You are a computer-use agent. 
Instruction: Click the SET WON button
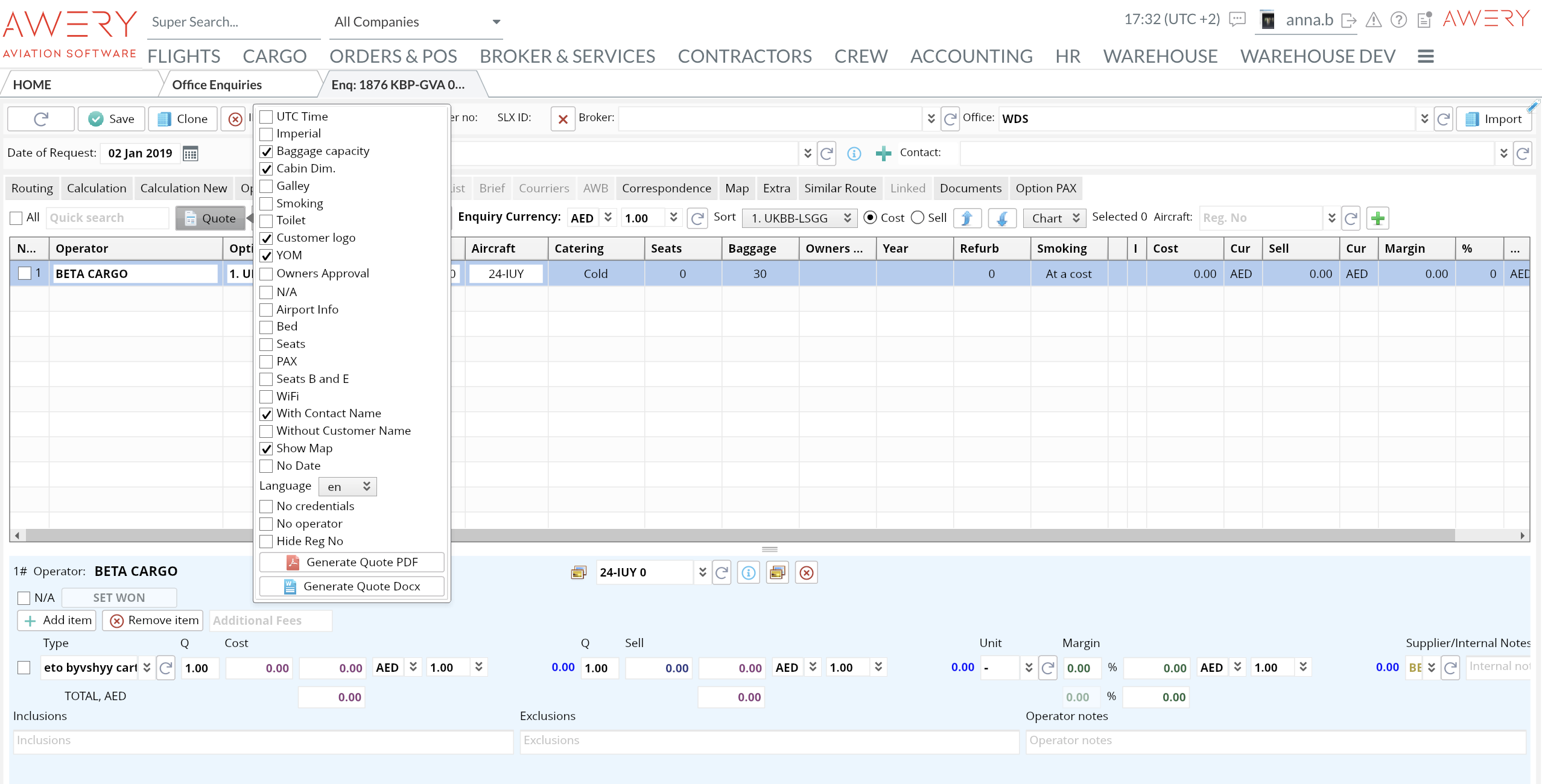tap(119, 598)
